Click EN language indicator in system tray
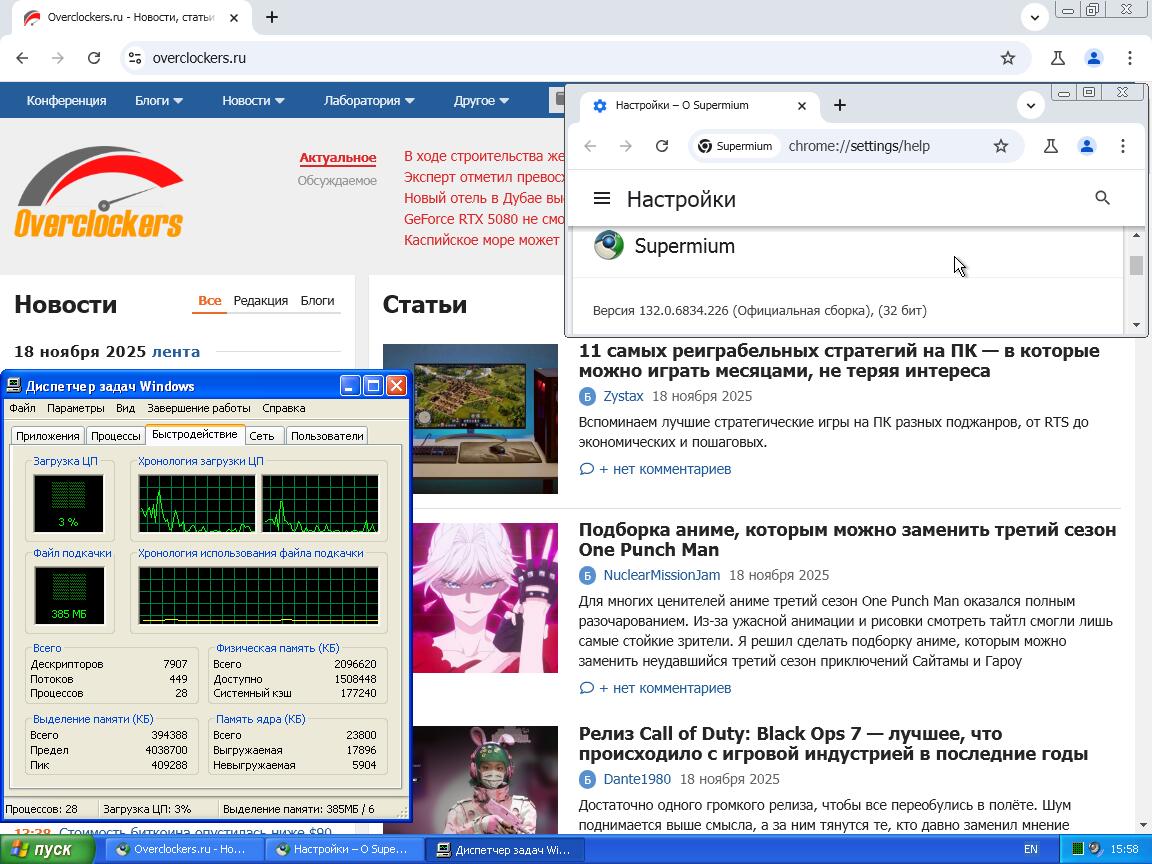Image resolution: width=1152 pixels, height=864 pixels. 1031,849
